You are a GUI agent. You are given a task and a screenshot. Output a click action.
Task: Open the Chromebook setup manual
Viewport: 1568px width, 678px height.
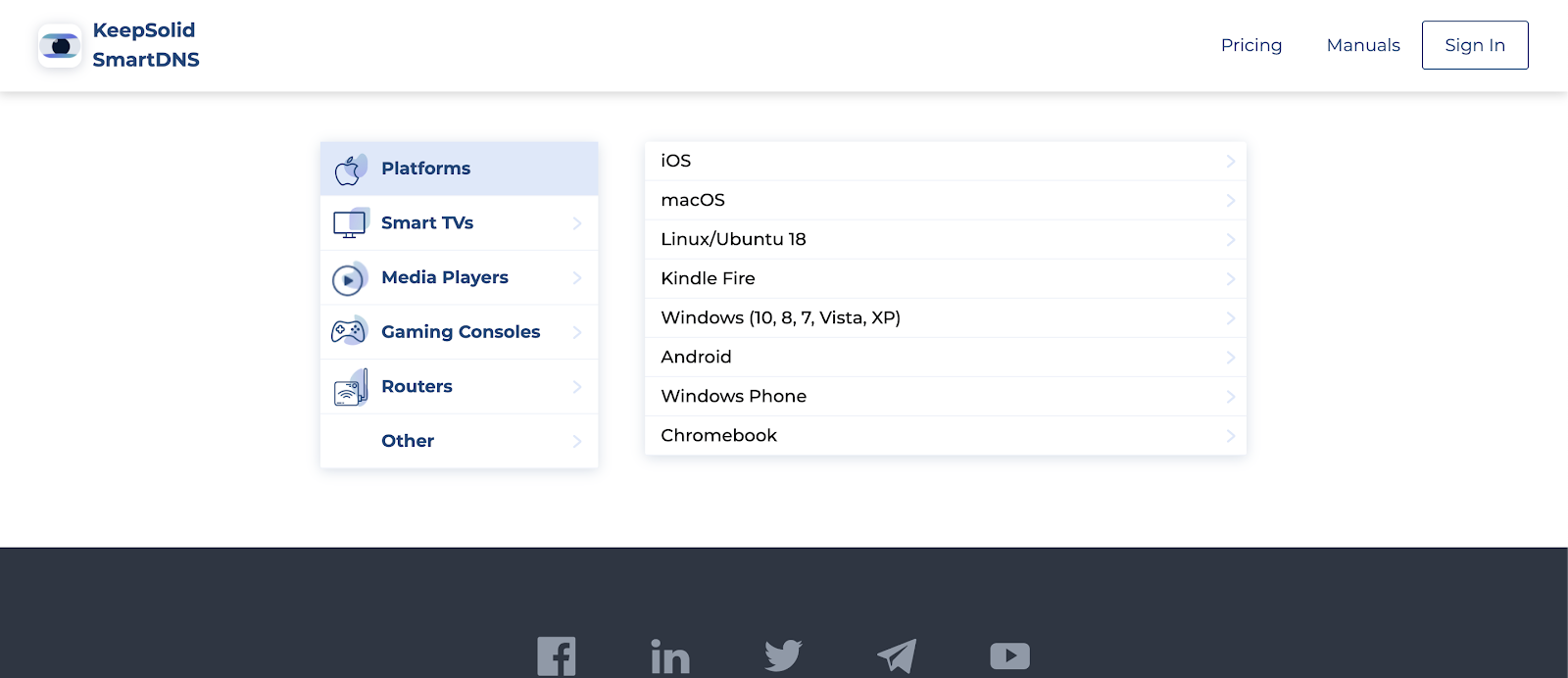pos(946,435)
